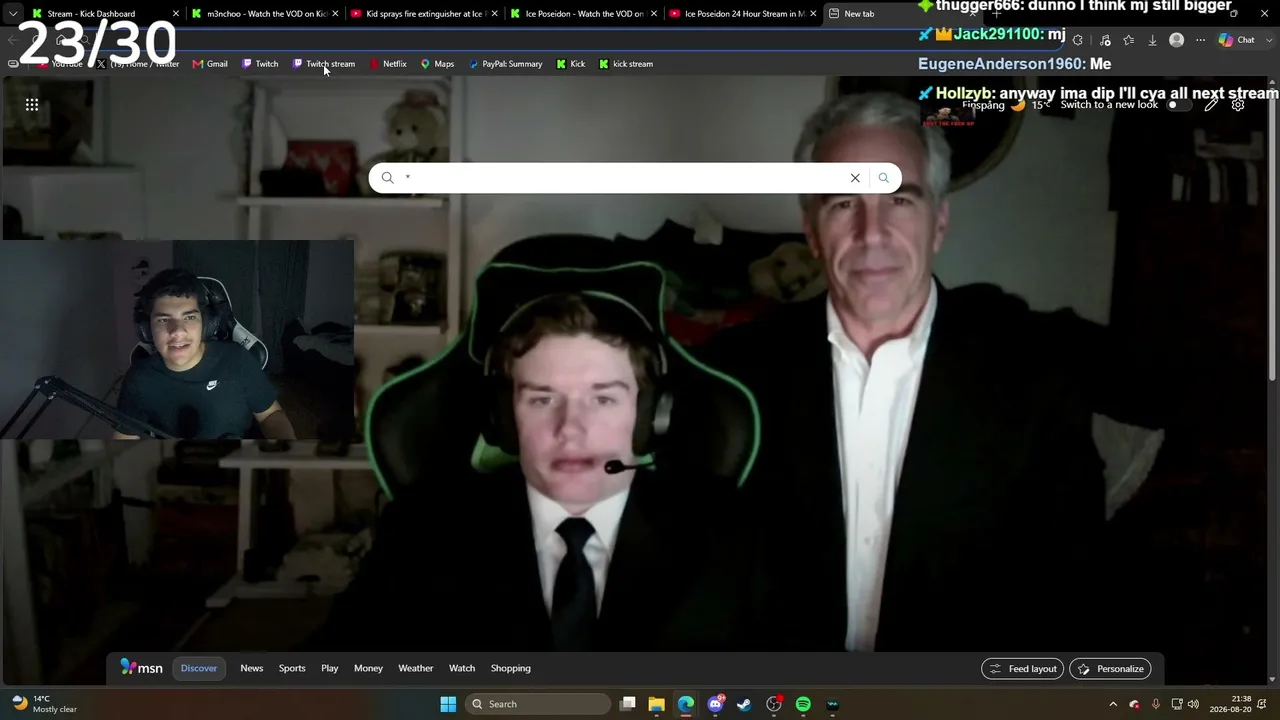The width and height of the screenshot is (1280, 720).
Task: Open the 'Twitch stream' bookmark
Action: point(324,64)
